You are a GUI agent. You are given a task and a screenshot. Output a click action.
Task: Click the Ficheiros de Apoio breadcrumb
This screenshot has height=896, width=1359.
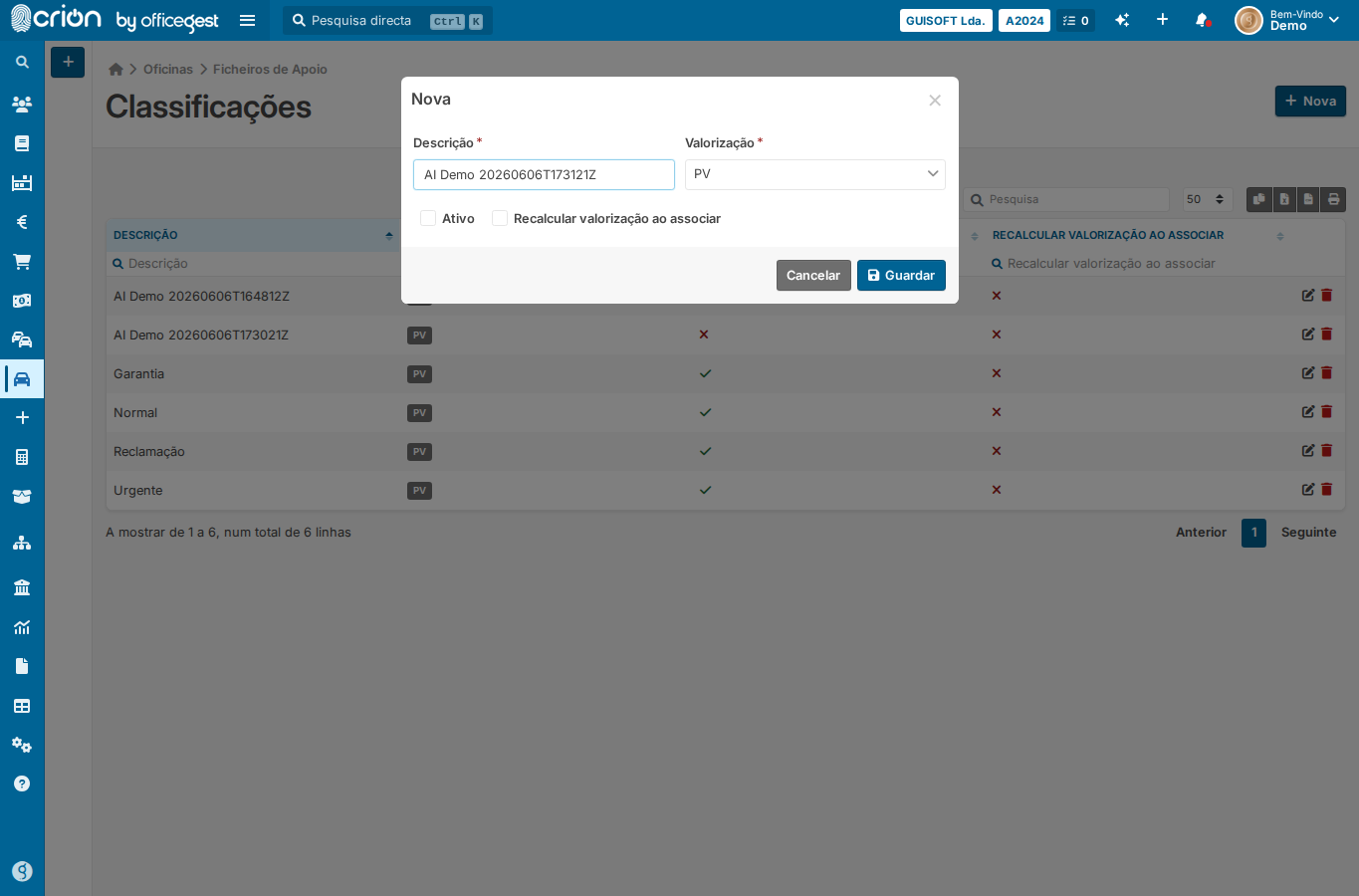pyautogui.click(x=270, y=69)
